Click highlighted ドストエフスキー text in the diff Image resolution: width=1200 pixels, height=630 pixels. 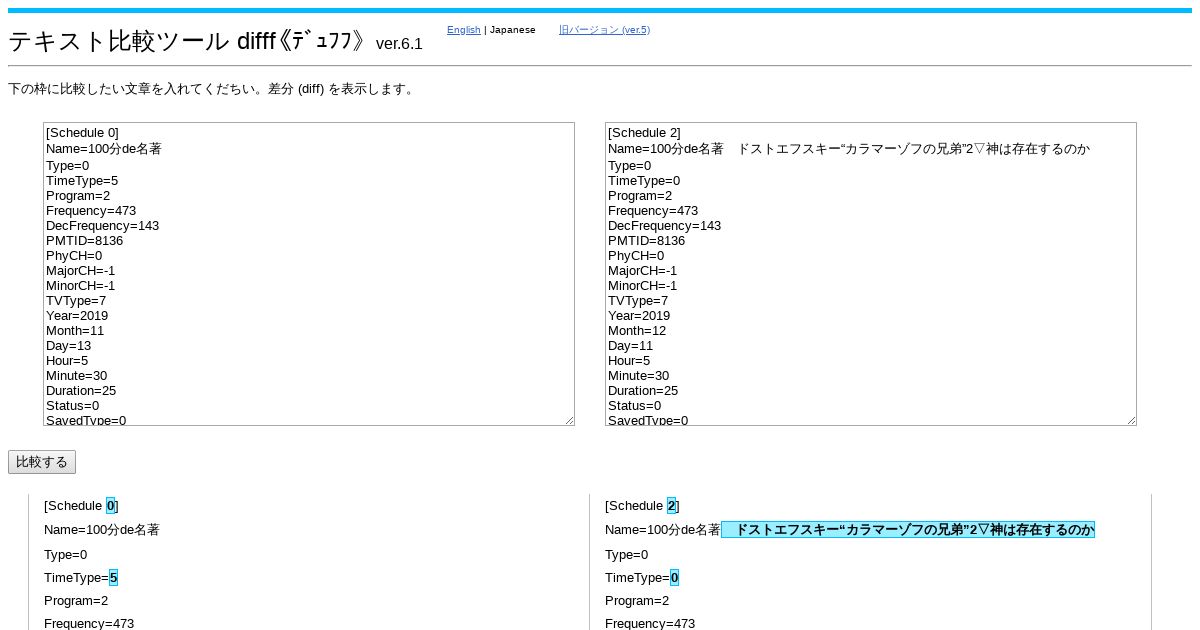click(x=908, y=530)
